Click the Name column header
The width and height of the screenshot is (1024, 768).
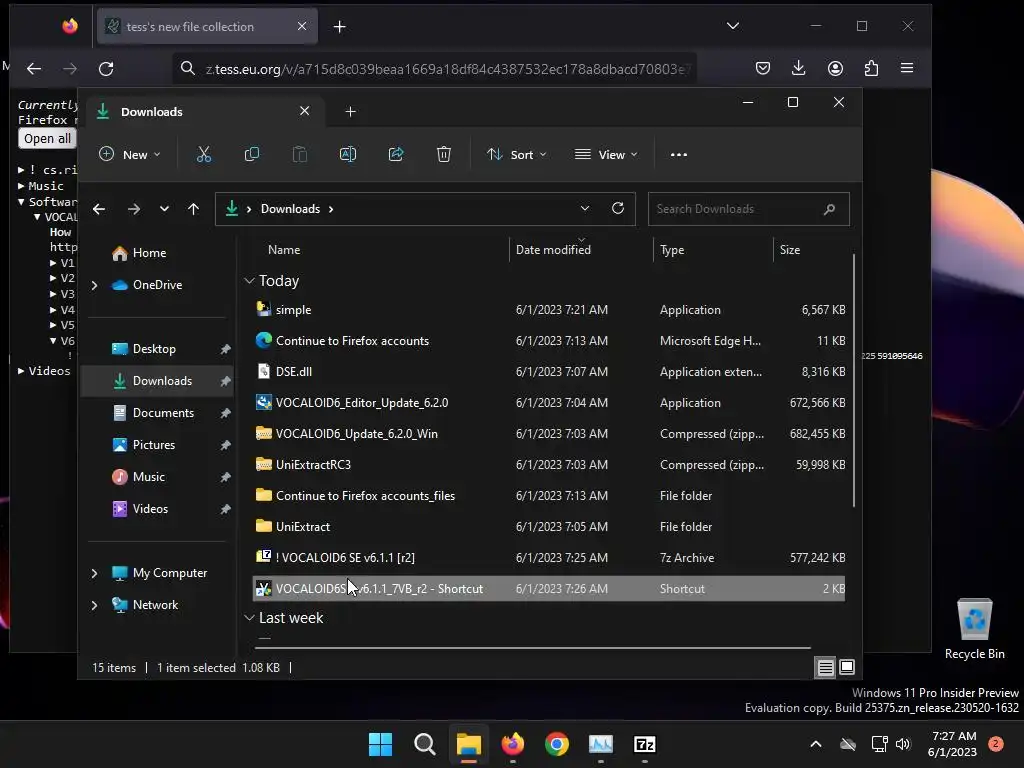click(284, 250)
